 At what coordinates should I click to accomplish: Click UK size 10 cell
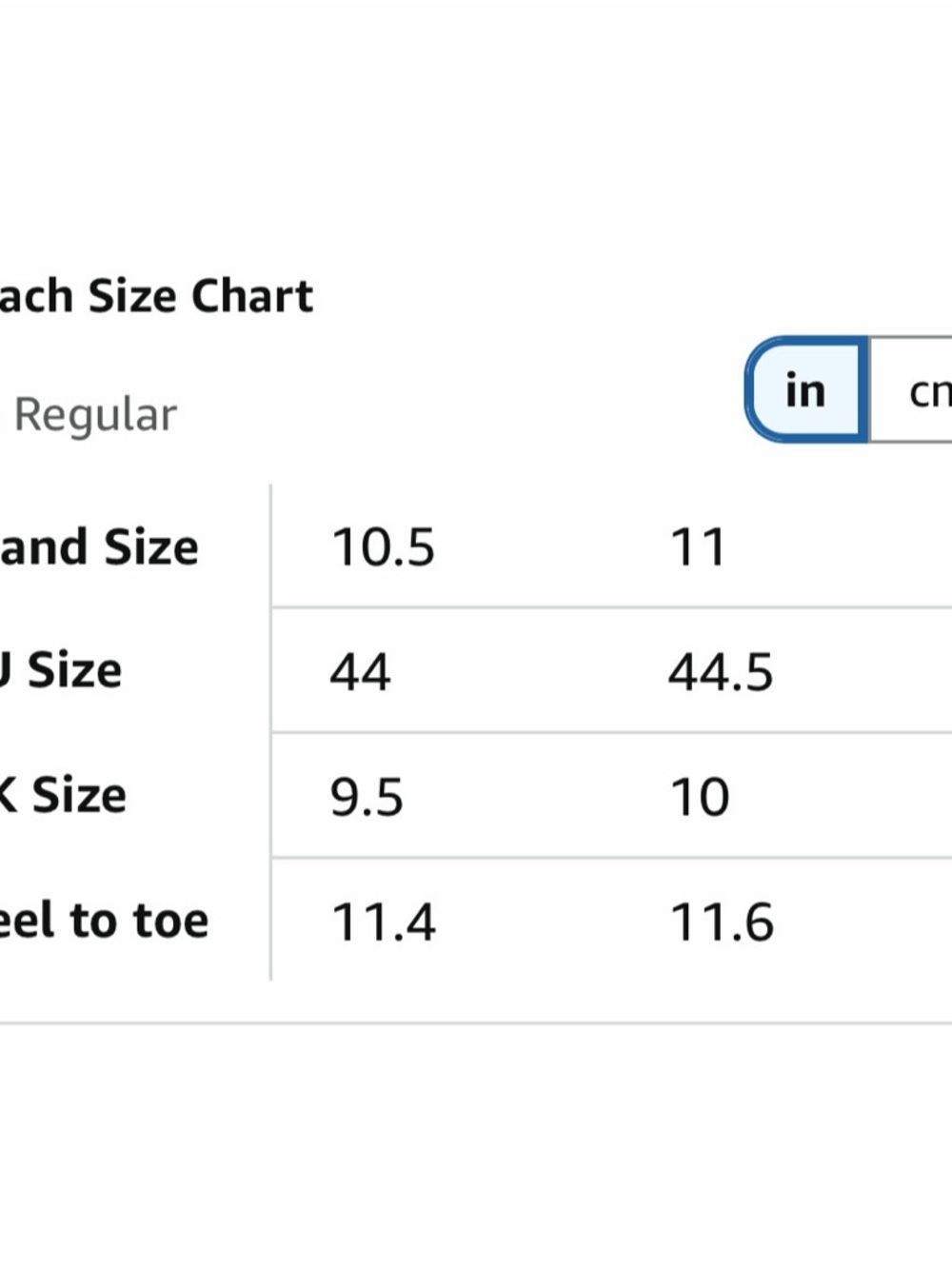click(x=700, y=797)
